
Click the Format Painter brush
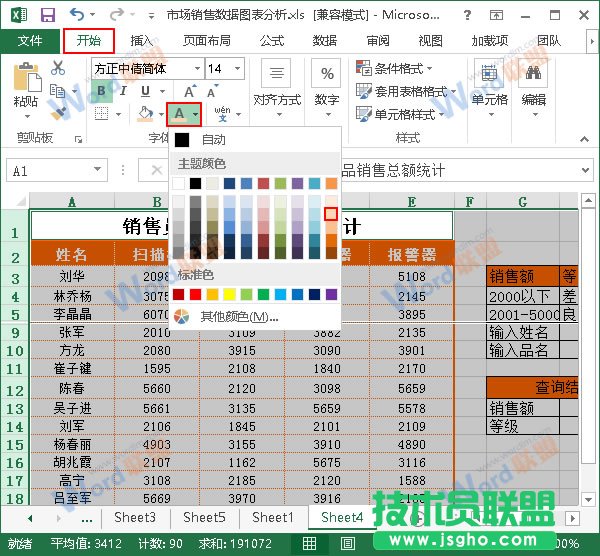[x=58, y=113]
